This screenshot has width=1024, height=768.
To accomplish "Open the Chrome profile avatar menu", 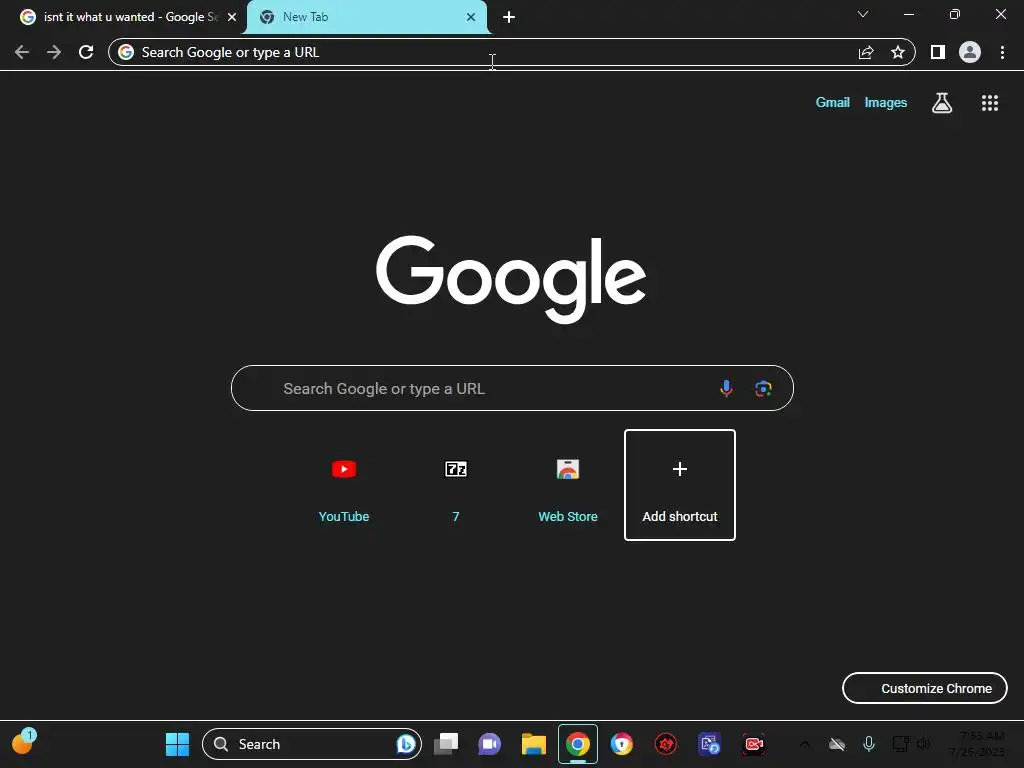I will pyautogui.click(x=970, y=52).
